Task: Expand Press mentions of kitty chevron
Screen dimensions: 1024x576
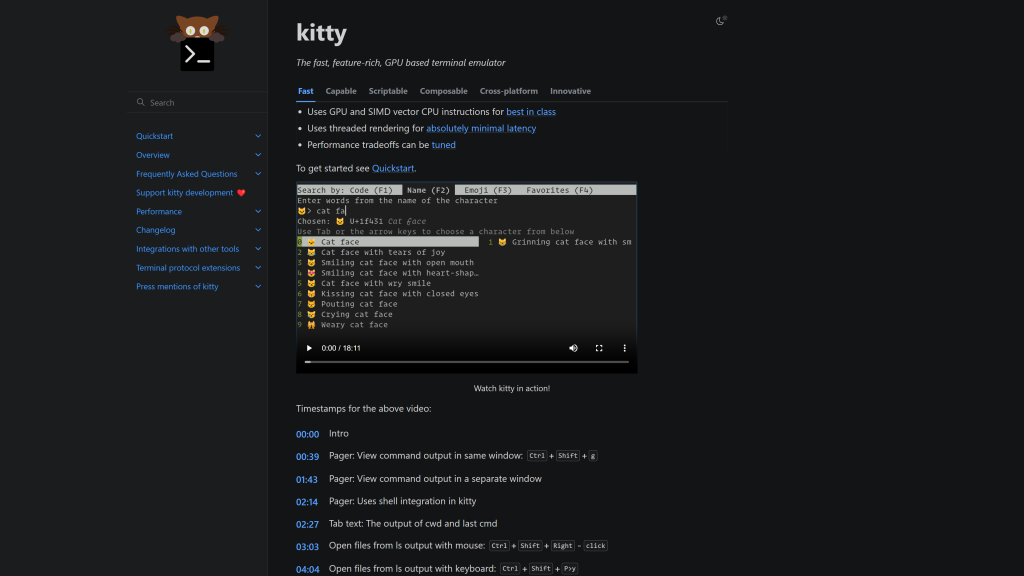Action: pyautogui.click(x=258, y=287)
